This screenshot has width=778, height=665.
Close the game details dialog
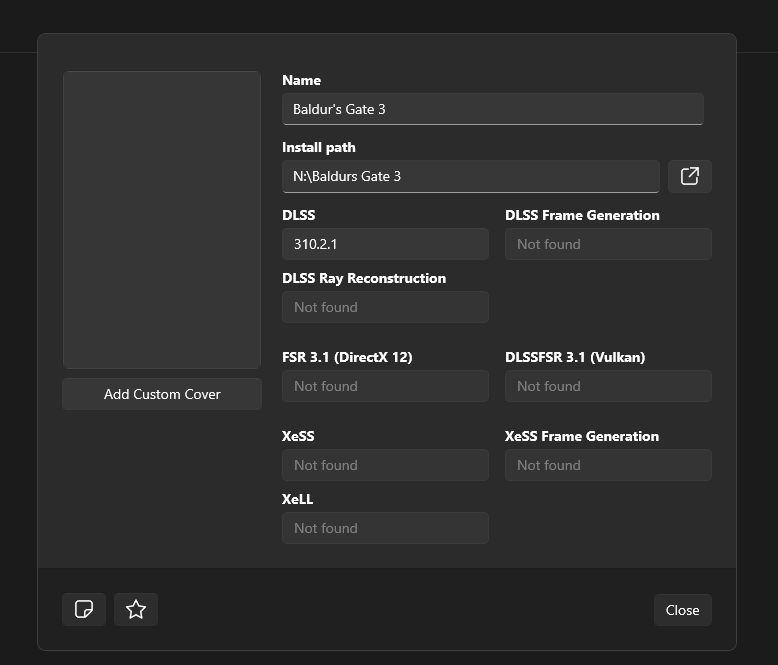point(682,610)
